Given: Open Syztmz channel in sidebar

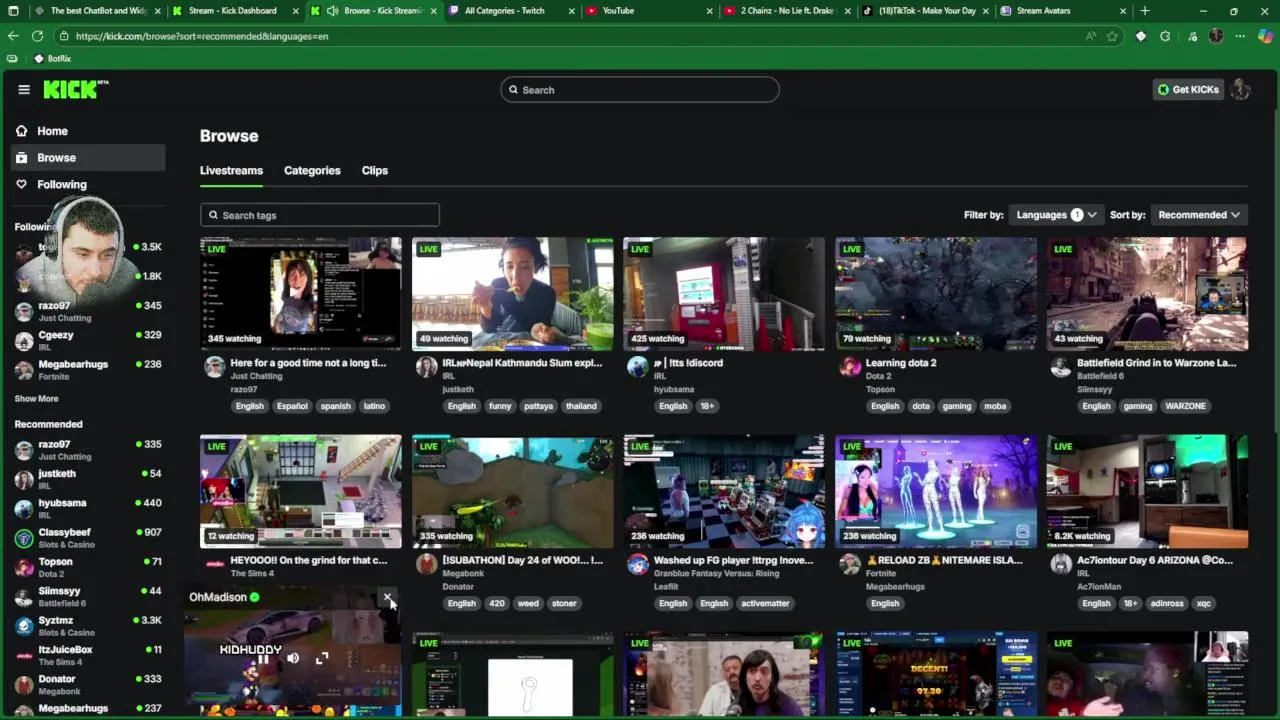Looking at the screenshot, I should [x=88, y=626].
